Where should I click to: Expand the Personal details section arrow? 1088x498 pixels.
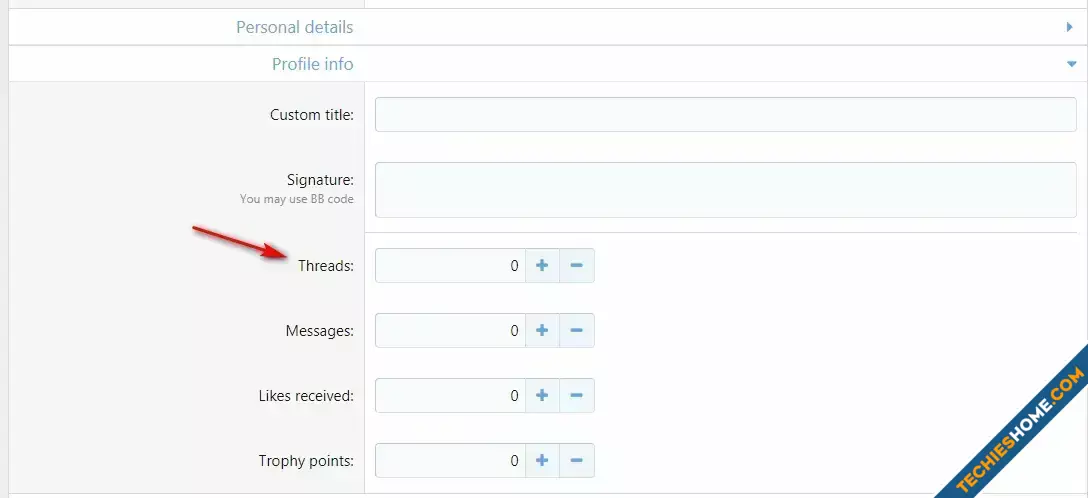pyautogui.click(x=1069, y=27)
